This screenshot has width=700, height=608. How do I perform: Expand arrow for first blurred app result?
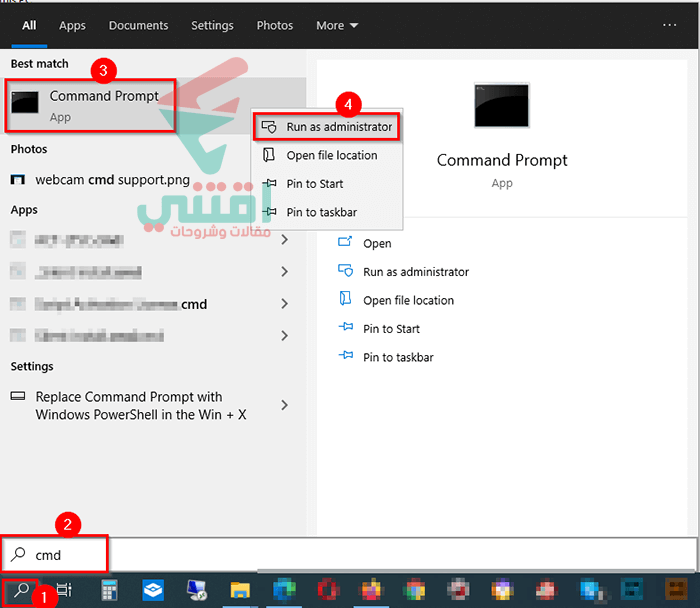pos(284,240)
